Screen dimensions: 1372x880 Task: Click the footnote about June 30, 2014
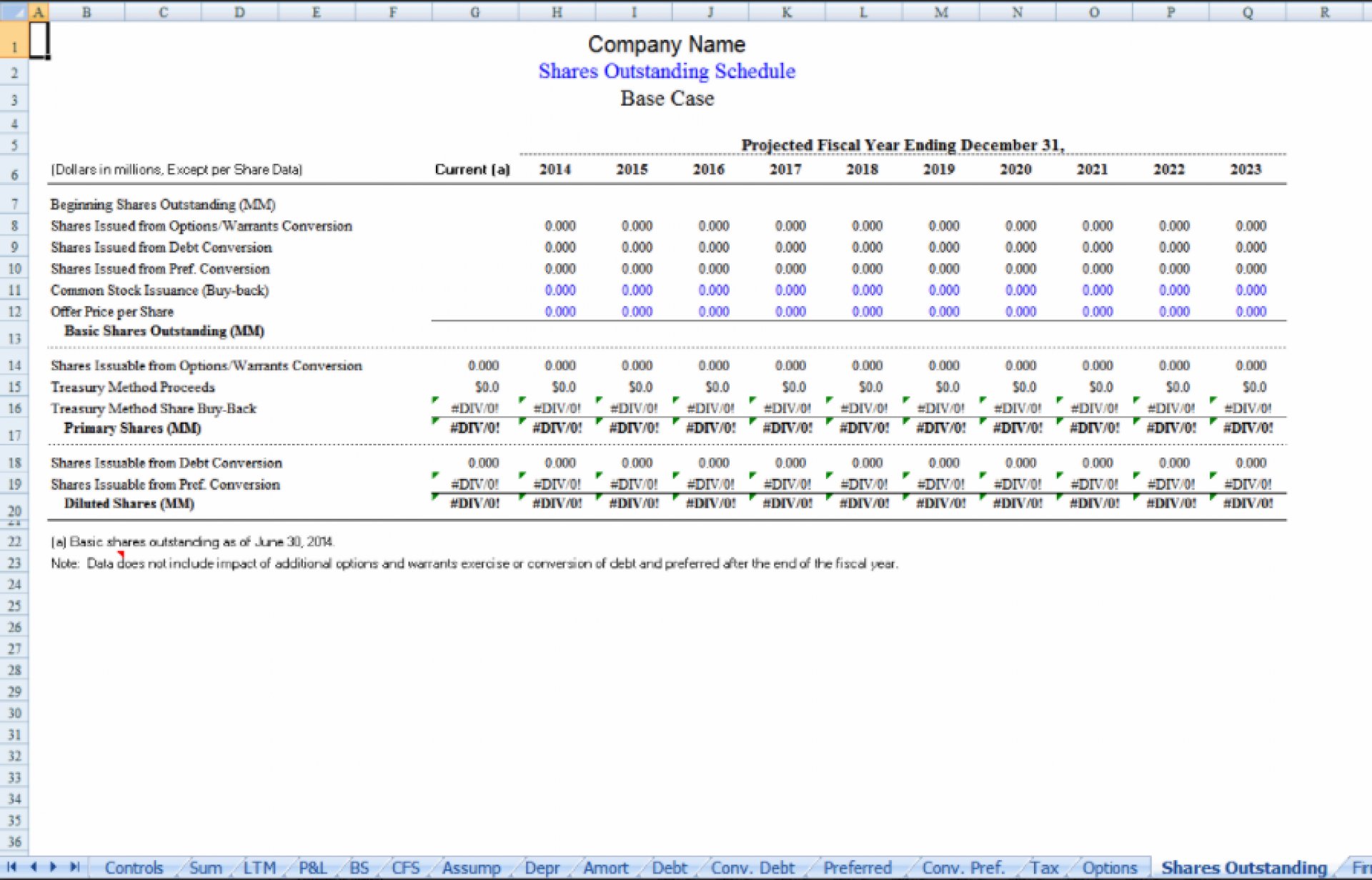click(x=192, y=542)
